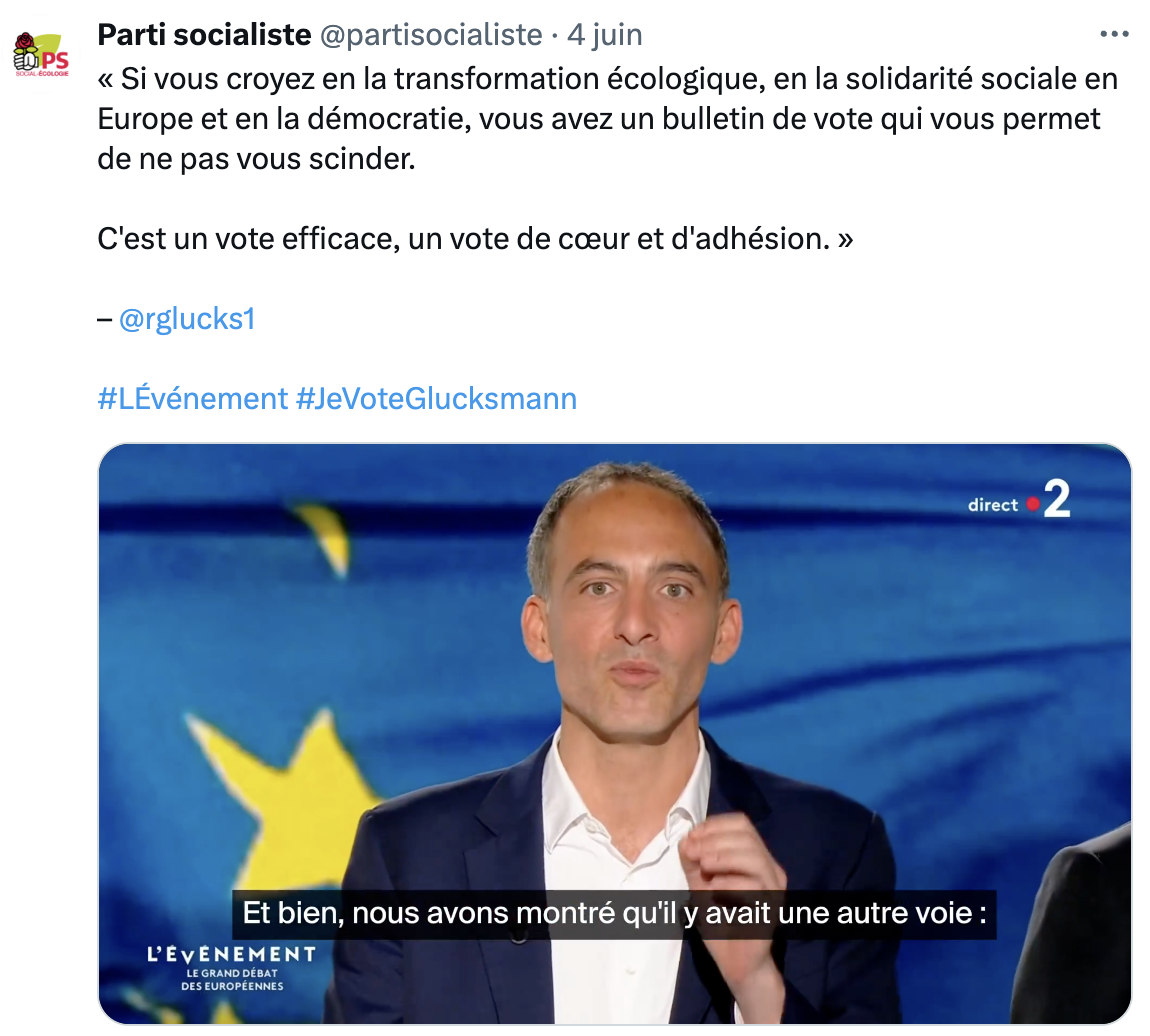Click the L'ÉVÉNEMENT show logo in video
Screen dimensions: 1150x1036
click(232, 954)
